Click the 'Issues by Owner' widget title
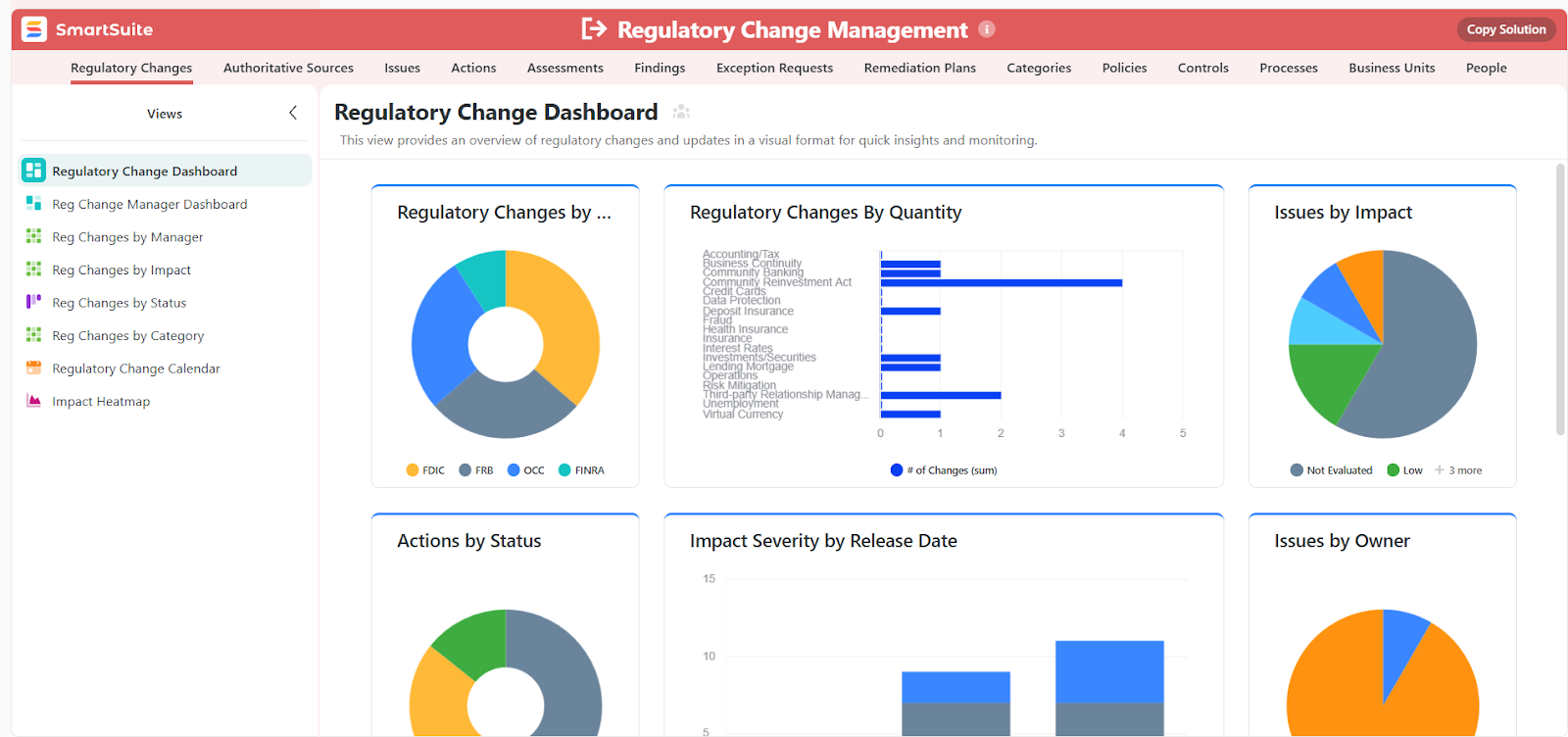The height and width of the screenshot is (737, 1568). 1342,541
